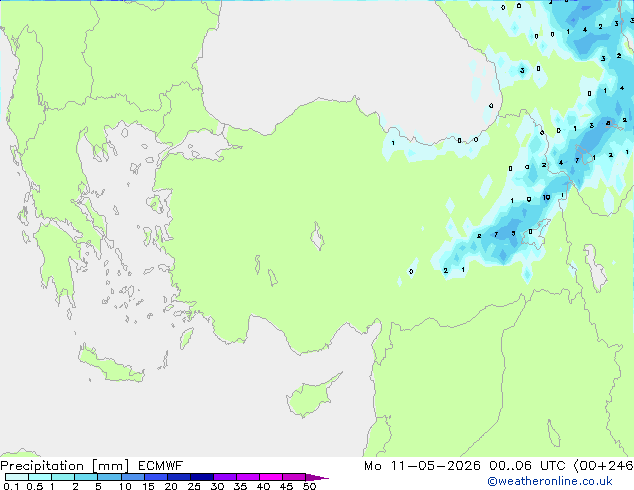
Task: Click the '00..06 UTC' time range text
Action: 527,466
